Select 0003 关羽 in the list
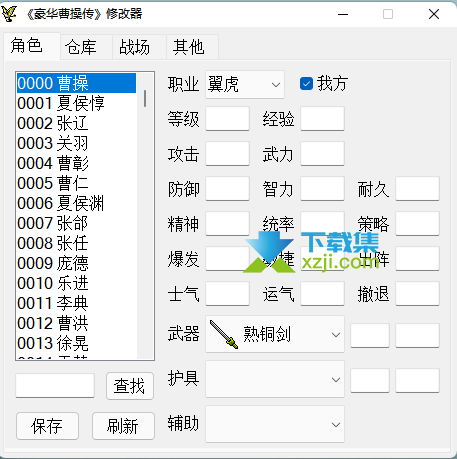Image resolution: width=457 pixels, height=459 pixels. coord(76,143)
